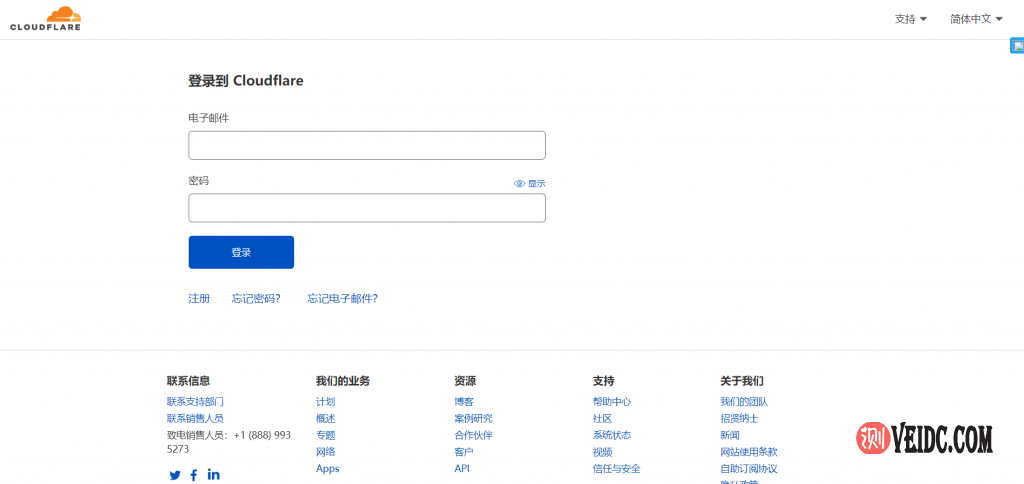Click the 忘记密码? link
The width and height of the screenshot is (1024, 484).
click(x=256, y=298)
